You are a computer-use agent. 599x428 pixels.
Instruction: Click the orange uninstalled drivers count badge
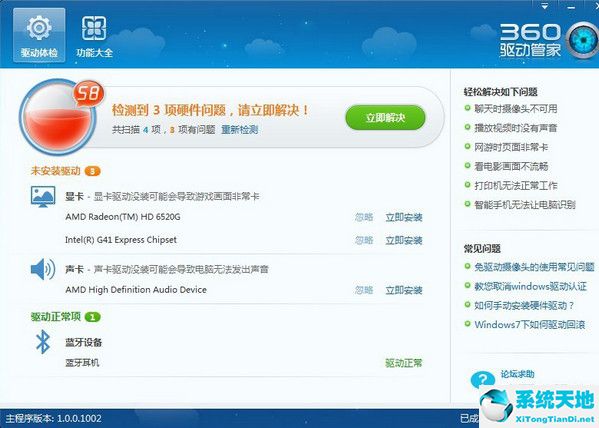(x=92, y=171)
